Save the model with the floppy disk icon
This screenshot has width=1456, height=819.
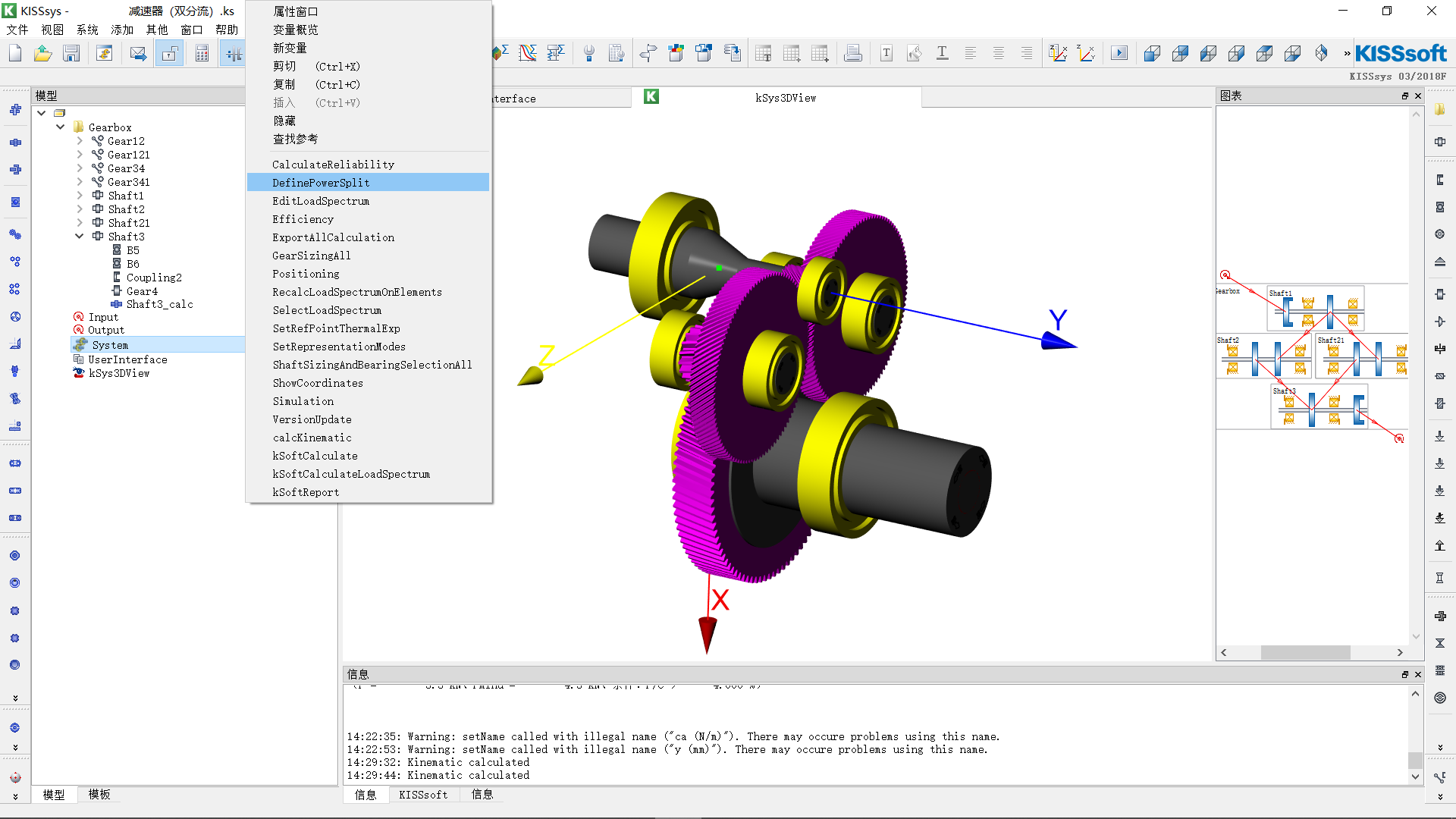[x=71, y=53]
